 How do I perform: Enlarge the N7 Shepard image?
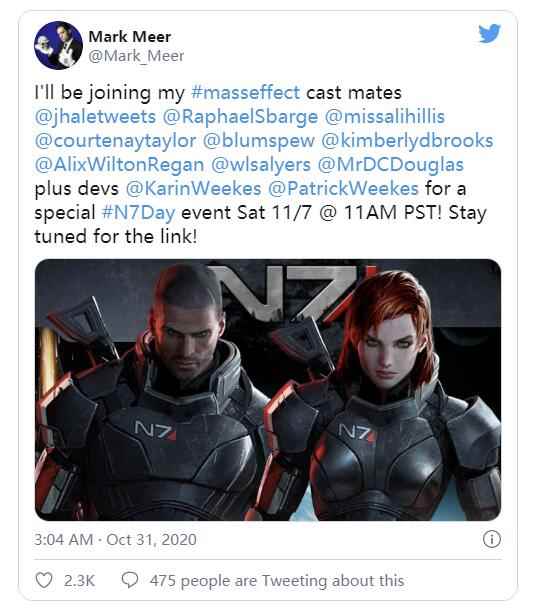click(x=268, y=390)
